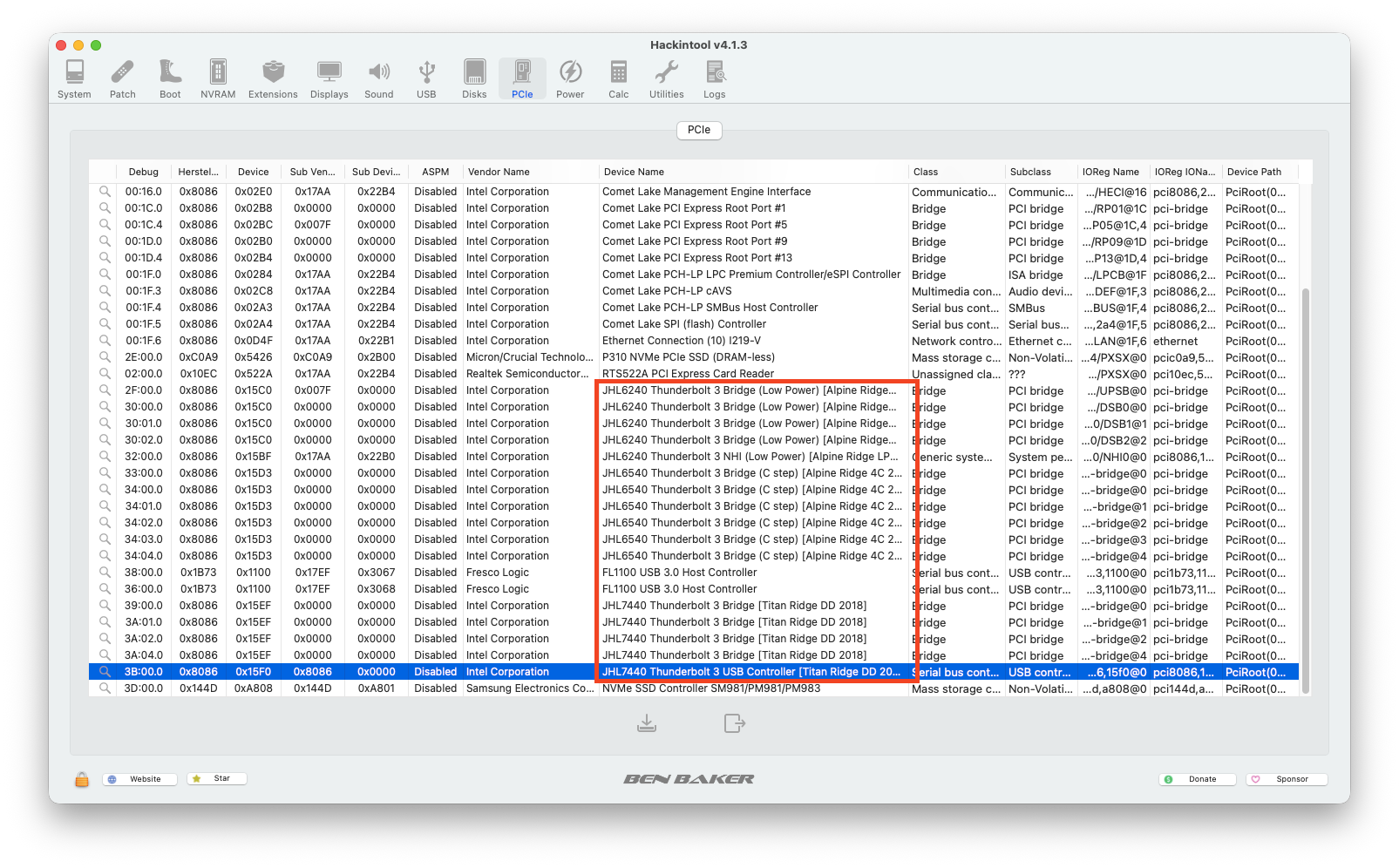Sort by the Device column header
The width and height of the screenshot is (1399, 868).
tap(254, 172)
